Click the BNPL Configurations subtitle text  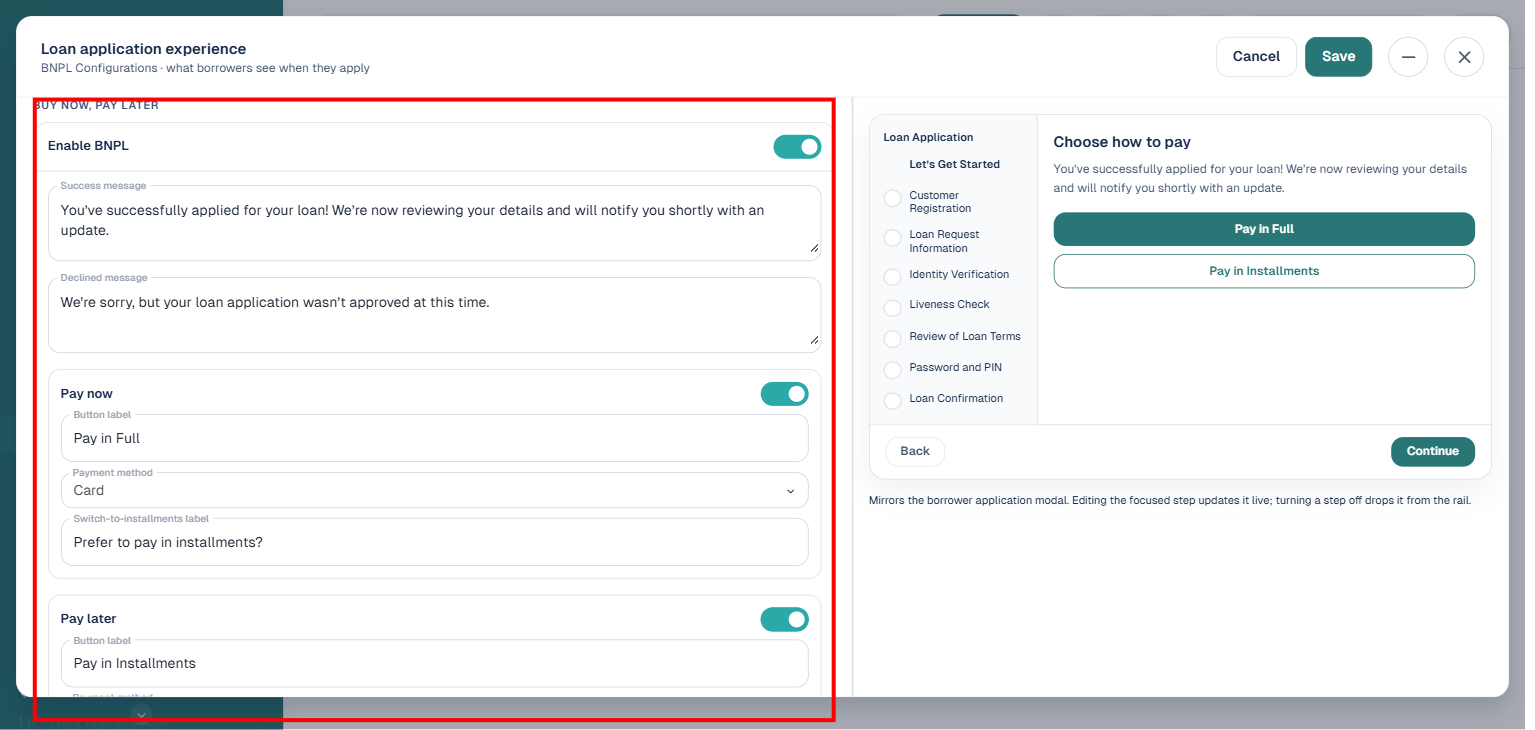tap(205, 68)
